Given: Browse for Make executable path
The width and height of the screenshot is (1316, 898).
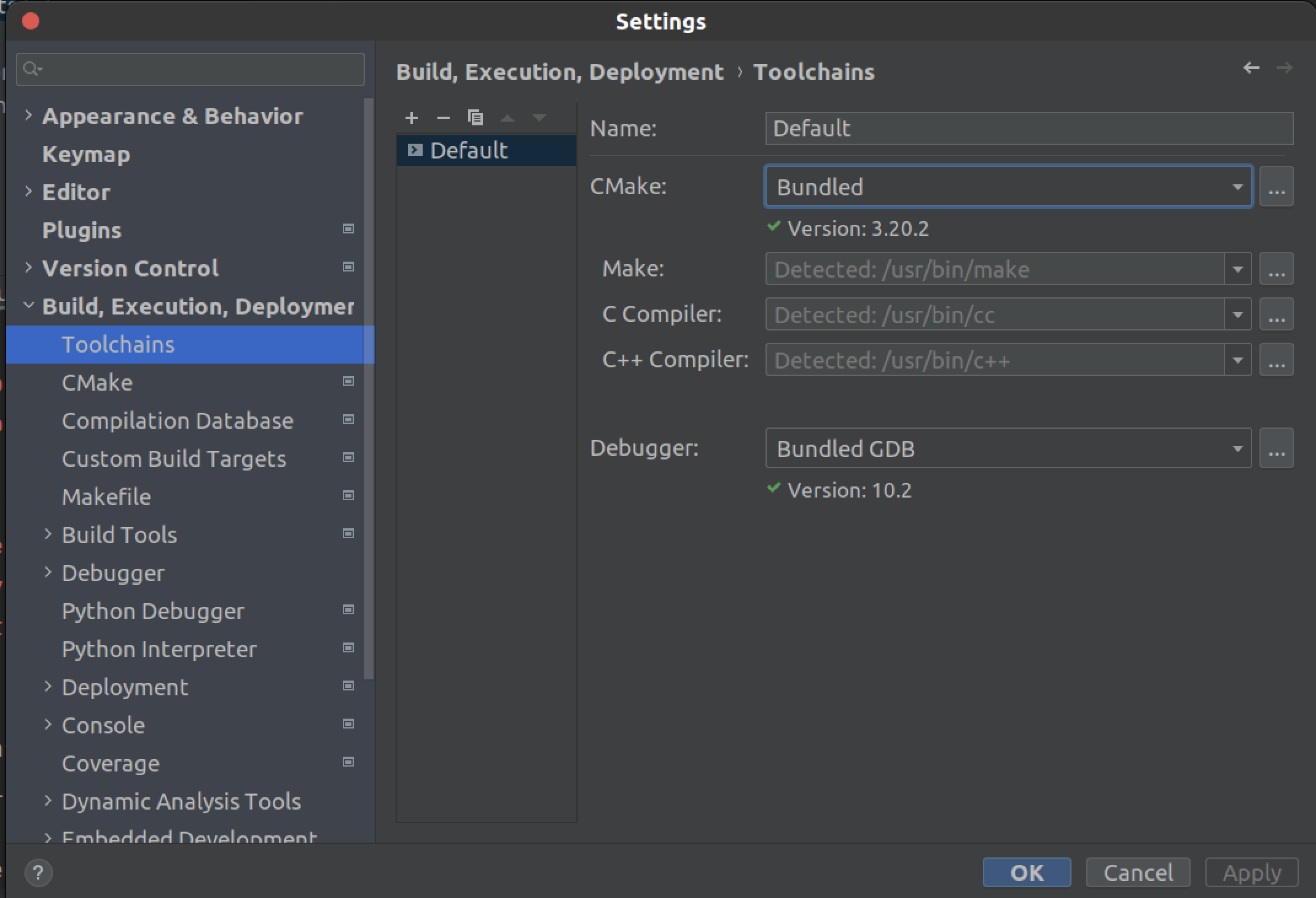Looking at the screenshot, I should click(1276, 269).
